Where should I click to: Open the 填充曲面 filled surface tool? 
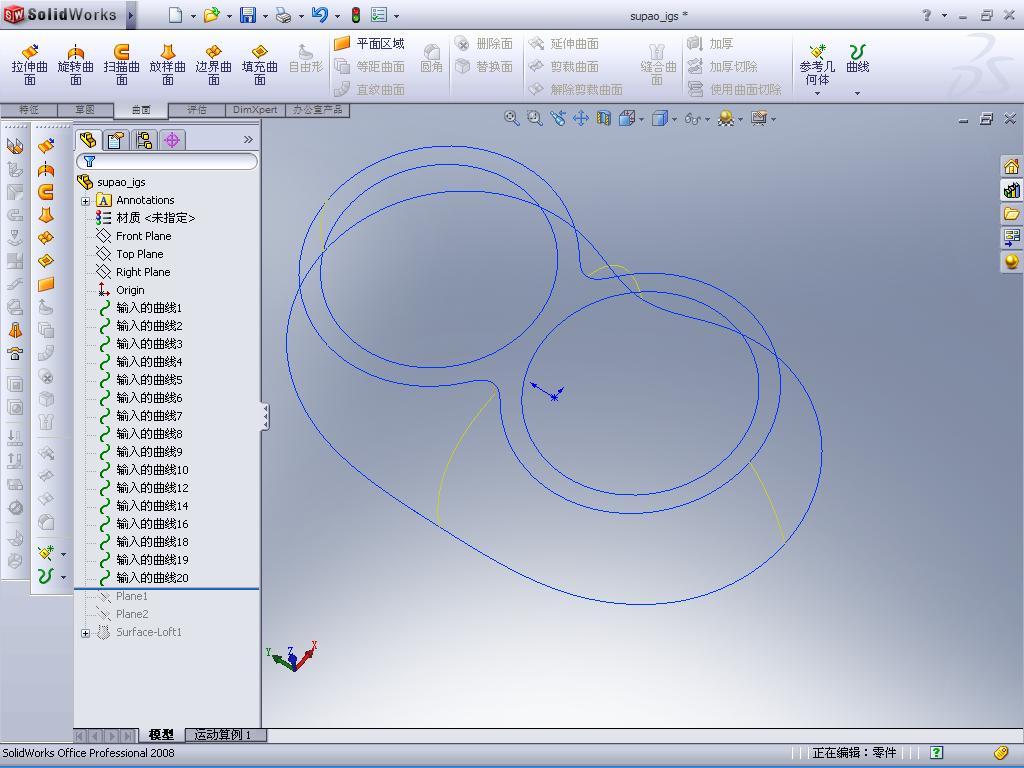coord(259,64)
